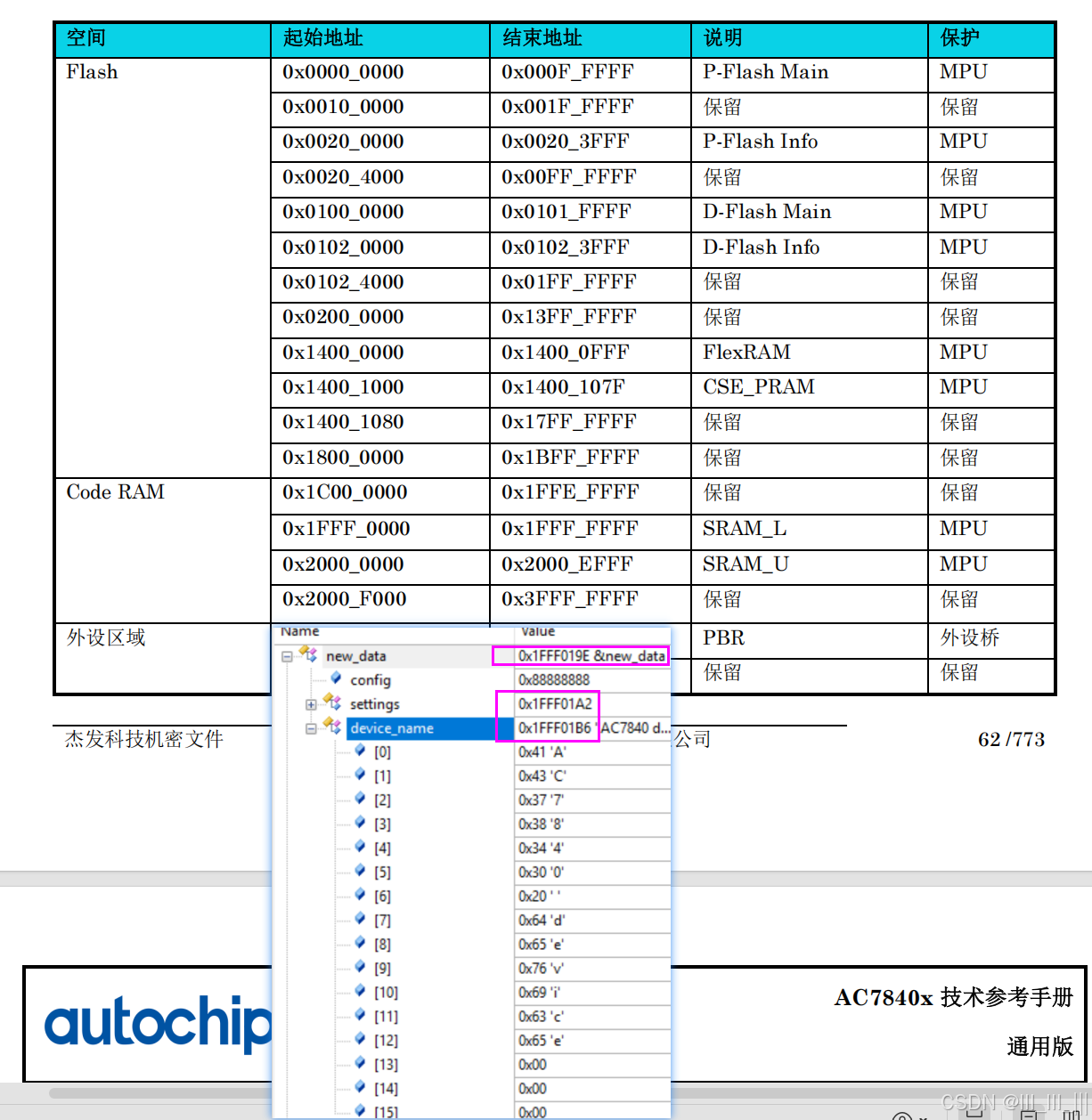Click the page number 62 /773
This screenshot has width=1092, height=1120.
[x=1012, y=741]
